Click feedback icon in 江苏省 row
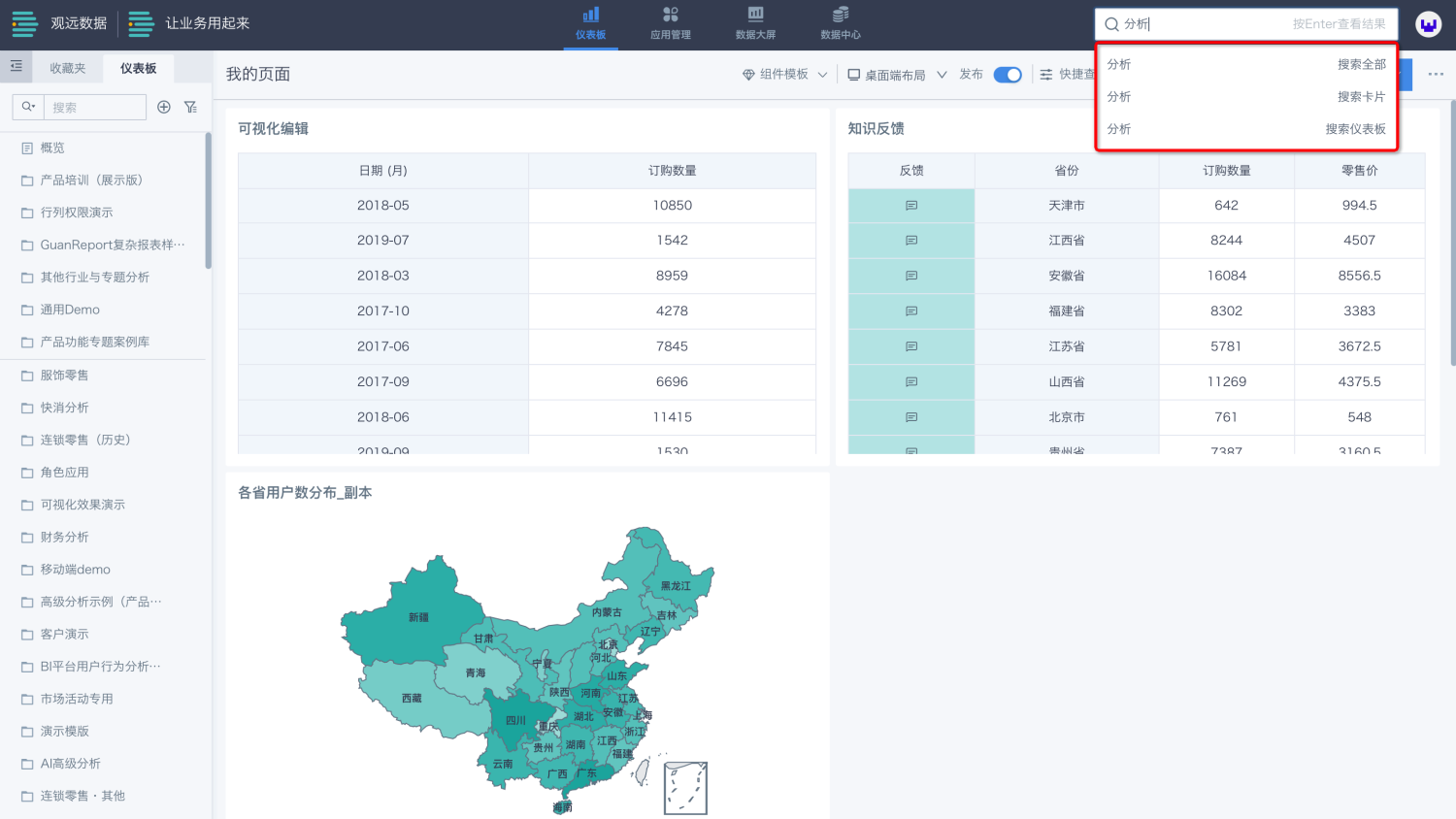1456x819 pixels. coord(911,346)
